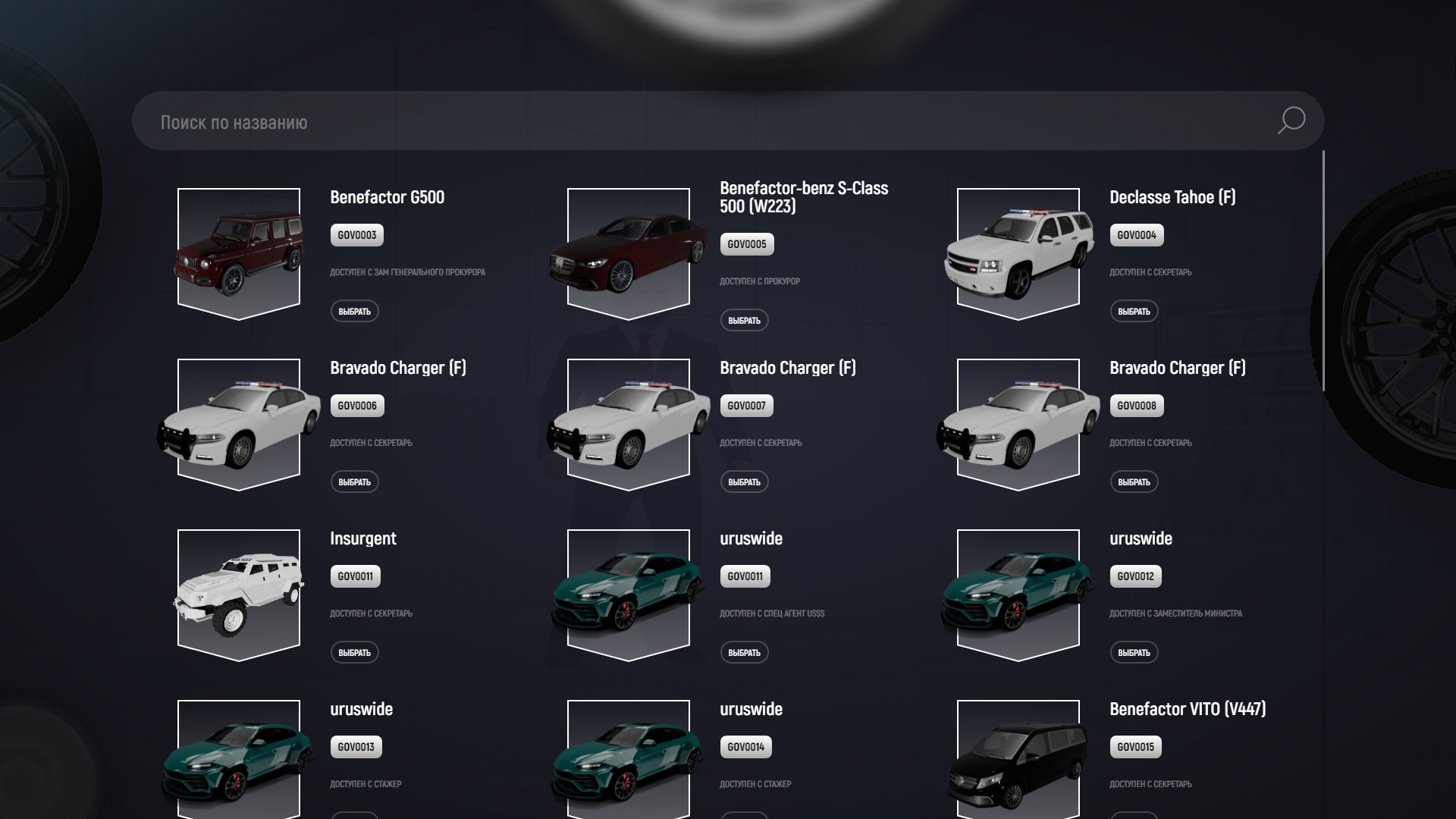Choose the Insurgent via its ВЫБРАТЬ button
The width and height of the screenshot is (1456, 819).
(x=354, y=653)
